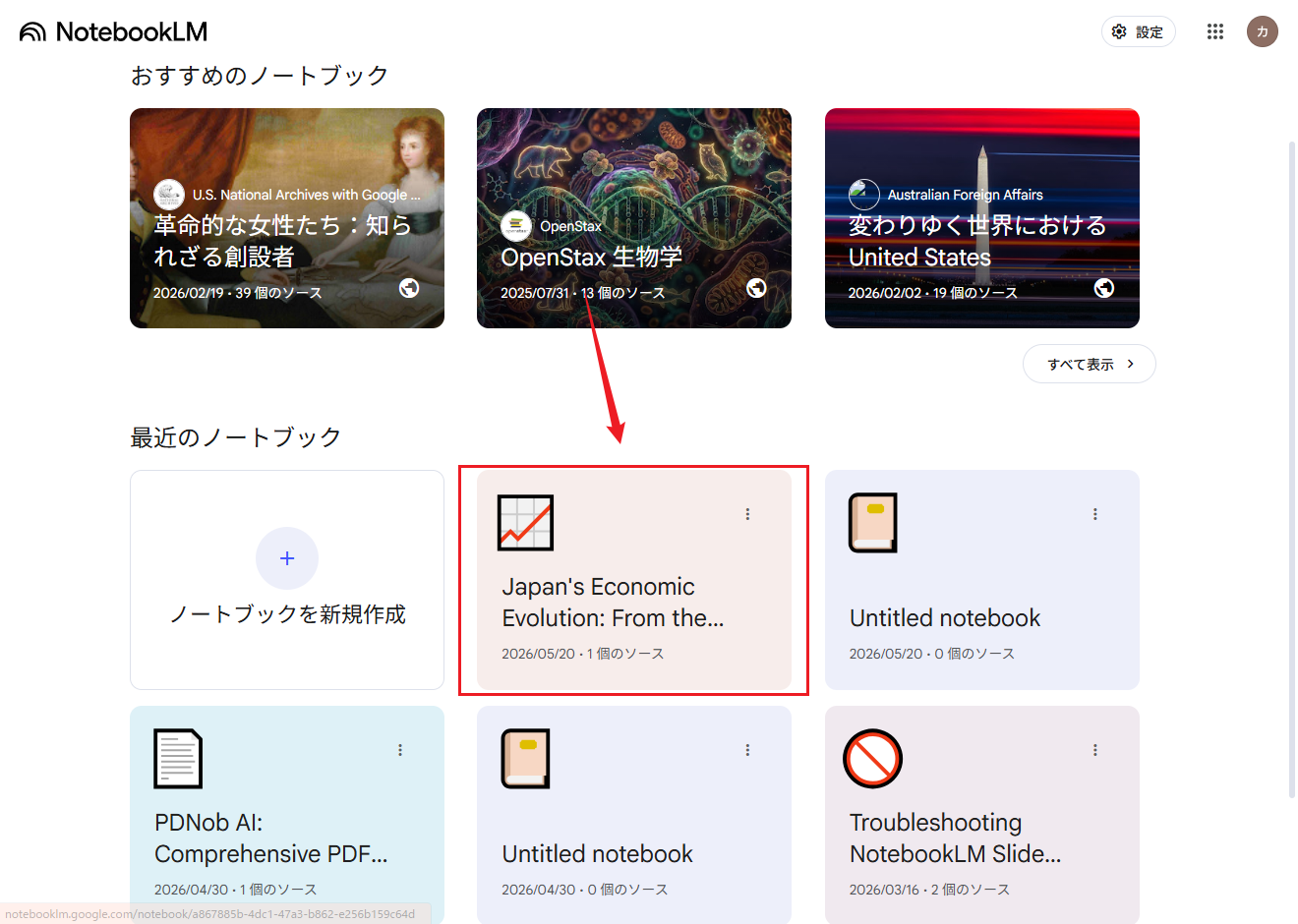This screenshot has width=1298, height=924.
Task: Click 2026/03/16 · 2 個のソース text
Action: pyautogui.click(x=930, y=890)
